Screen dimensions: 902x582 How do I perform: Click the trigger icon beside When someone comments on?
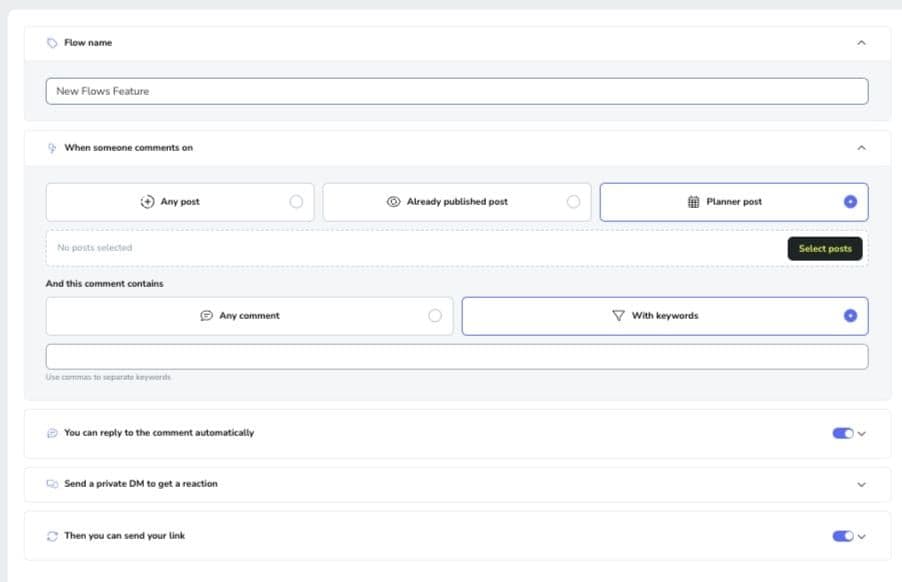[x=52, y=148]
